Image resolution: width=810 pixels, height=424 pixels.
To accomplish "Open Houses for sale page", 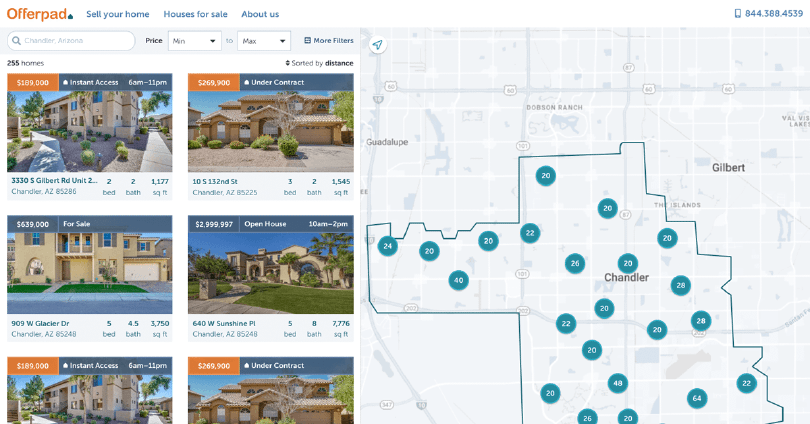I will (x=195, y=14).
